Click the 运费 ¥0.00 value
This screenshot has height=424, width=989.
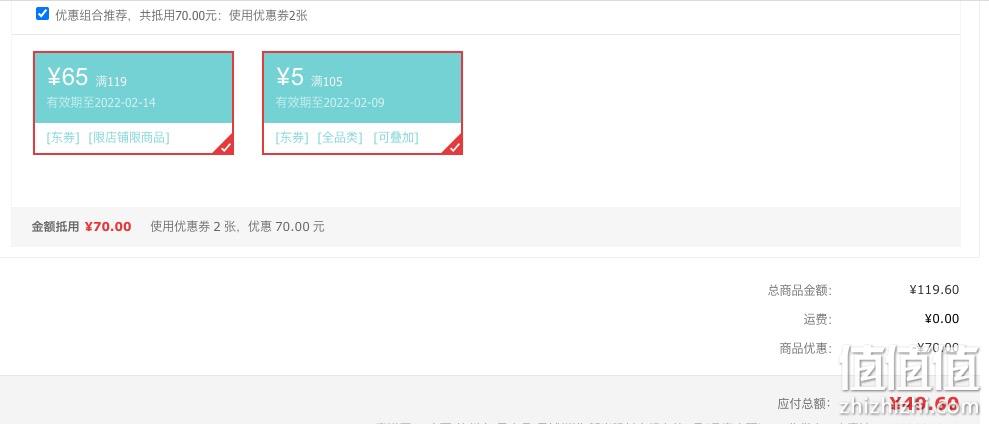pos(942,319)
